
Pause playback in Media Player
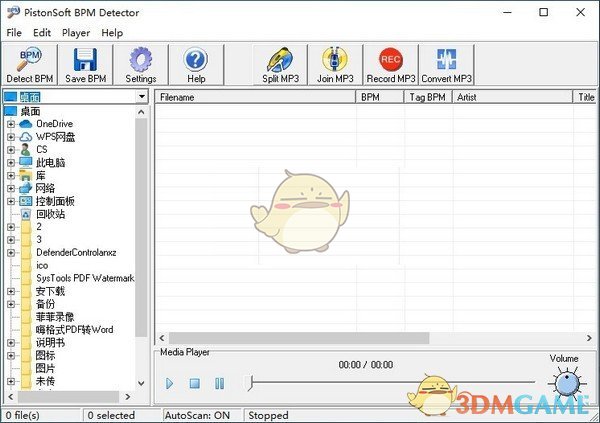(x=220, y=383)
